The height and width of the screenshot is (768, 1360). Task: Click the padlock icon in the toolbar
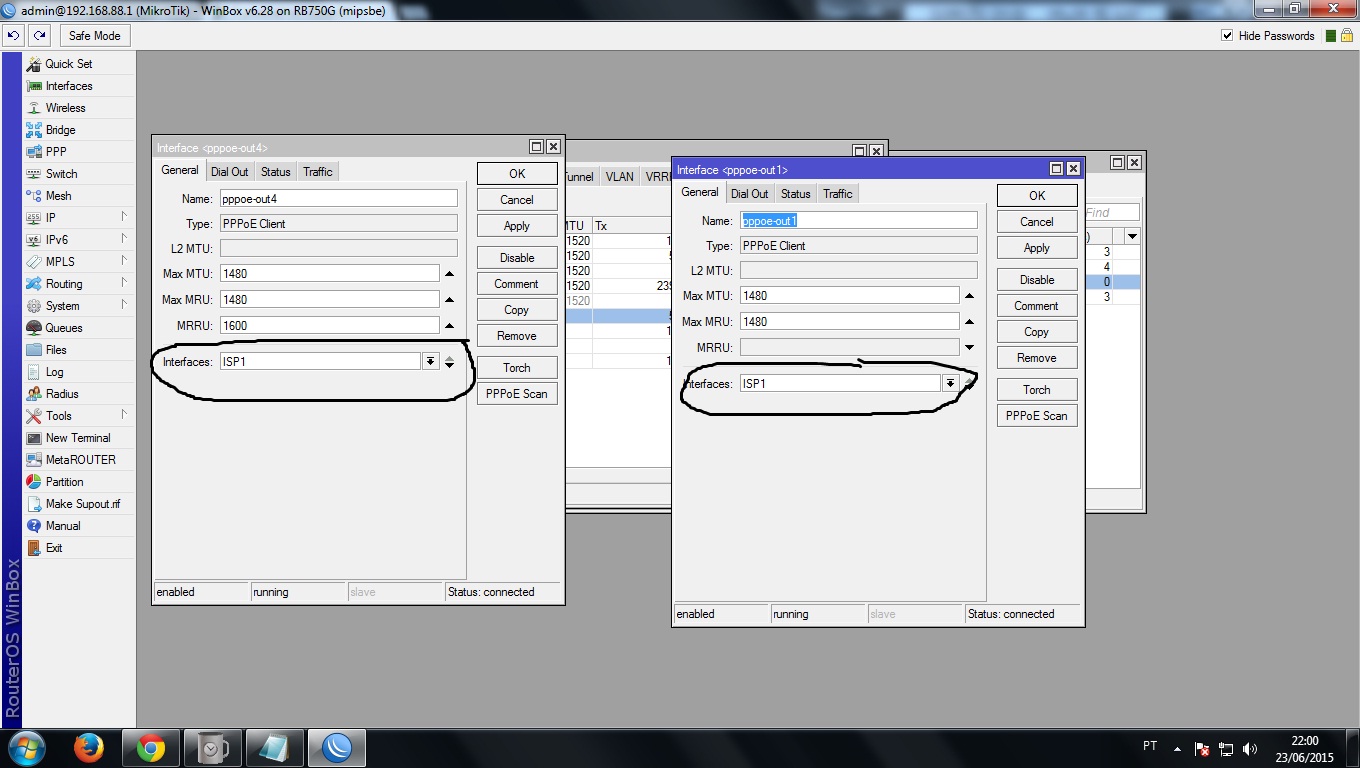pos(1347,36)
